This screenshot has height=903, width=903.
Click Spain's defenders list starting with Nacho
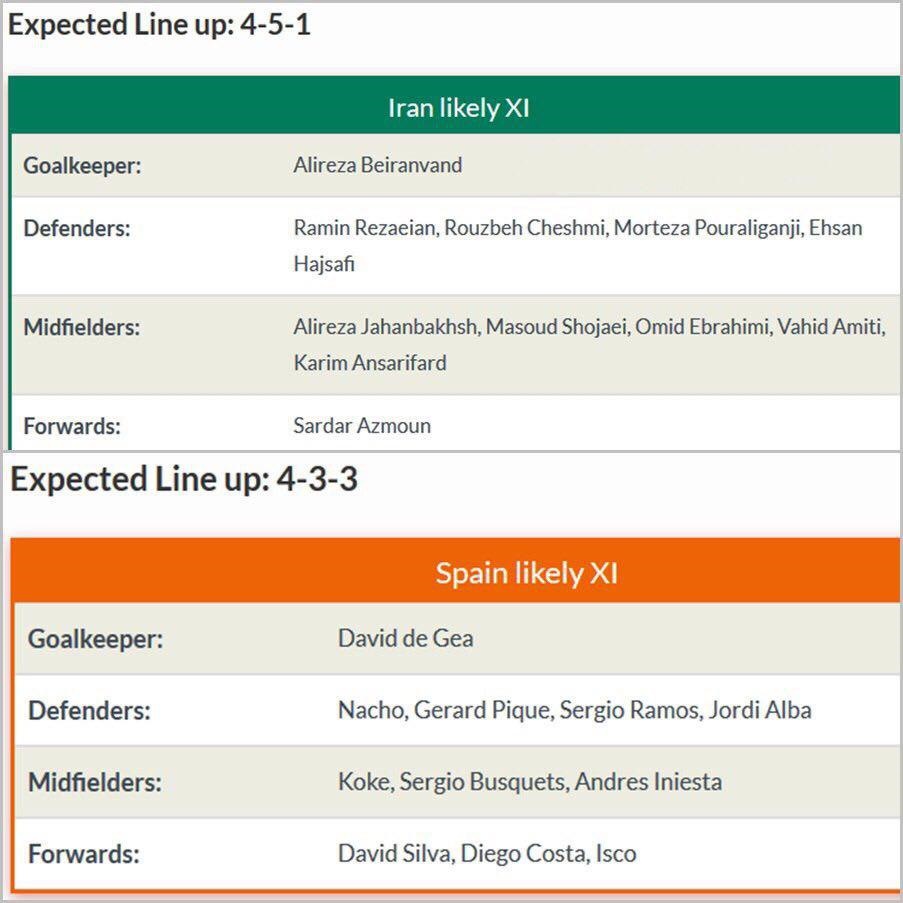tap(574, 711)
